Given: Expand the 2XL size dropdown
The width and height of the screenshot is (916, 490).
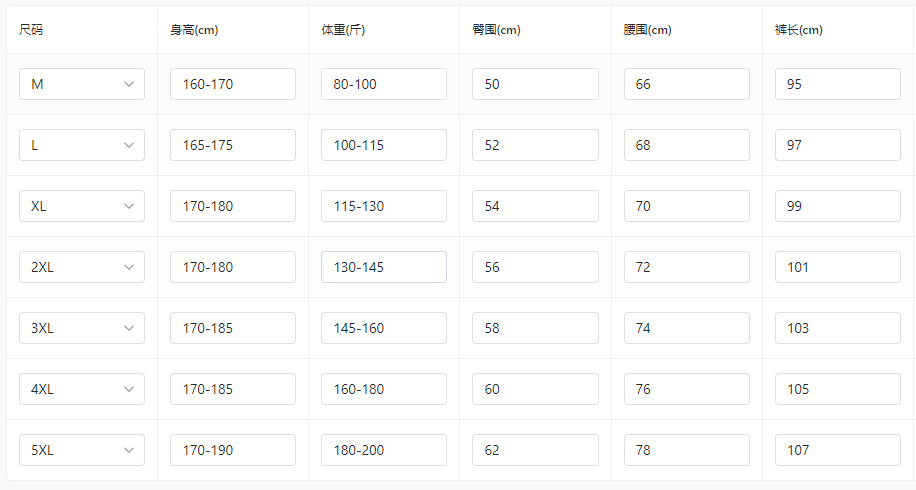Looking at the screenshot, I should pos(82,267).
